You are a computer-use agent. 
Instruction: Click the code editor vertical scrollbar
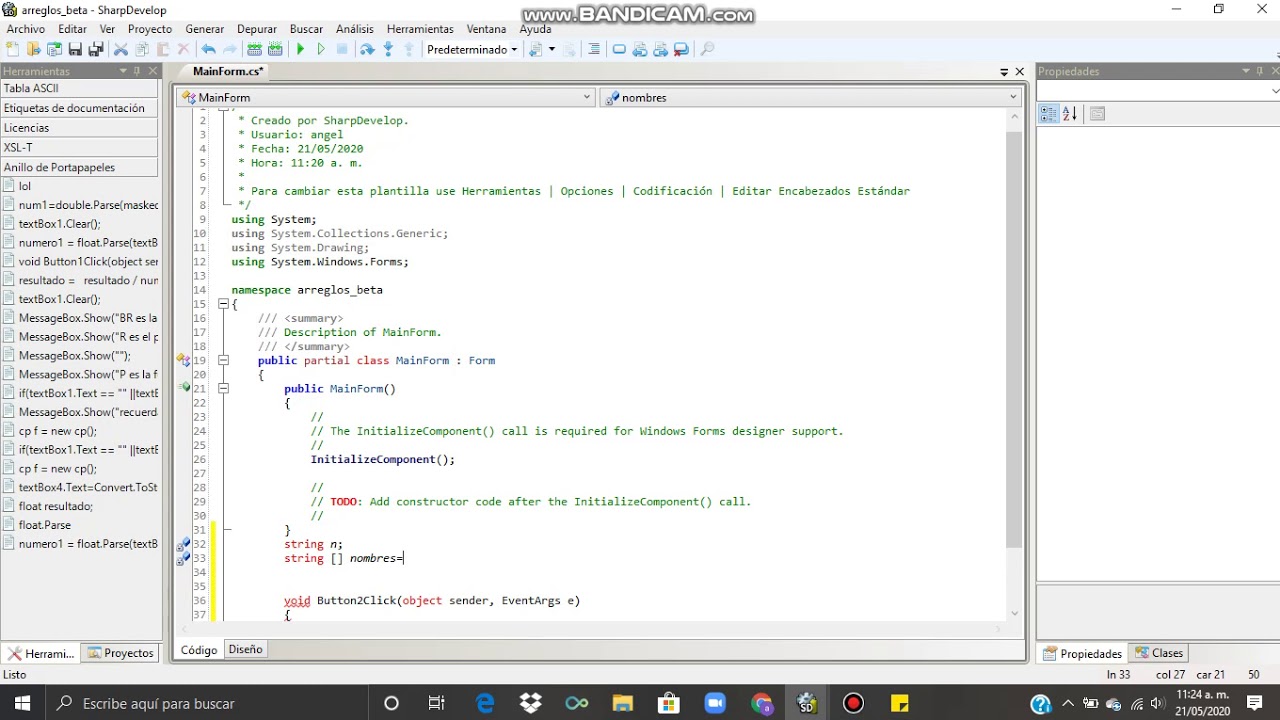coord(1015,340)
